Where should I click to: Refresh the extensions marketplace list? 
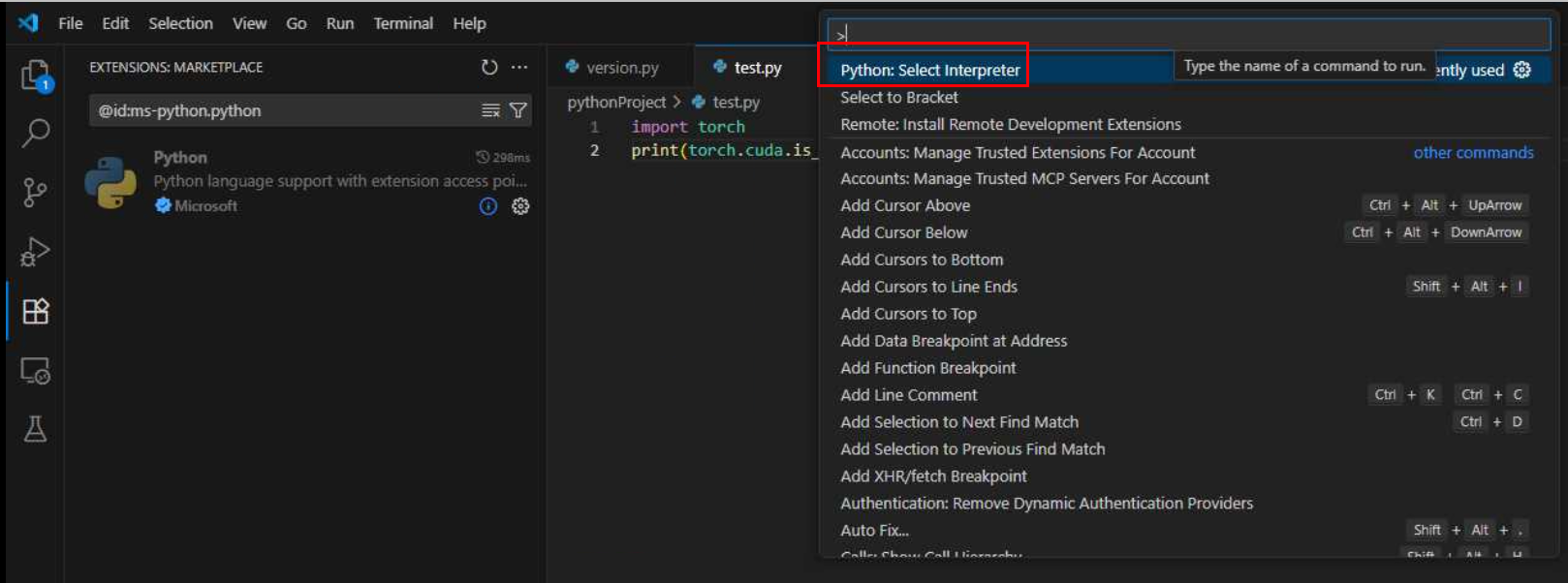(x=489, y=67)
